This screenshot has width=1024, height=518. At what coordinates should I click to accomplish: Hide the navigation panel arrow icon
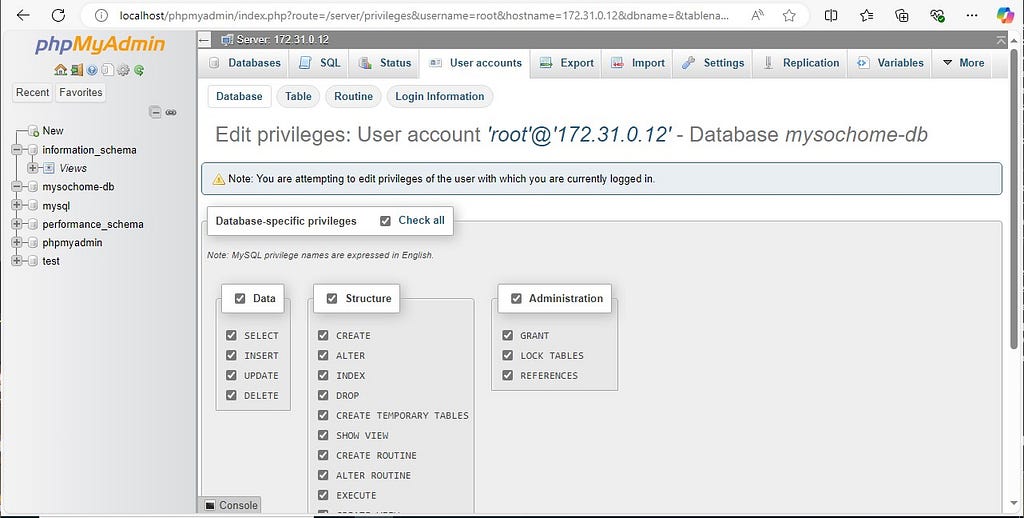click(x=204, y=40)
